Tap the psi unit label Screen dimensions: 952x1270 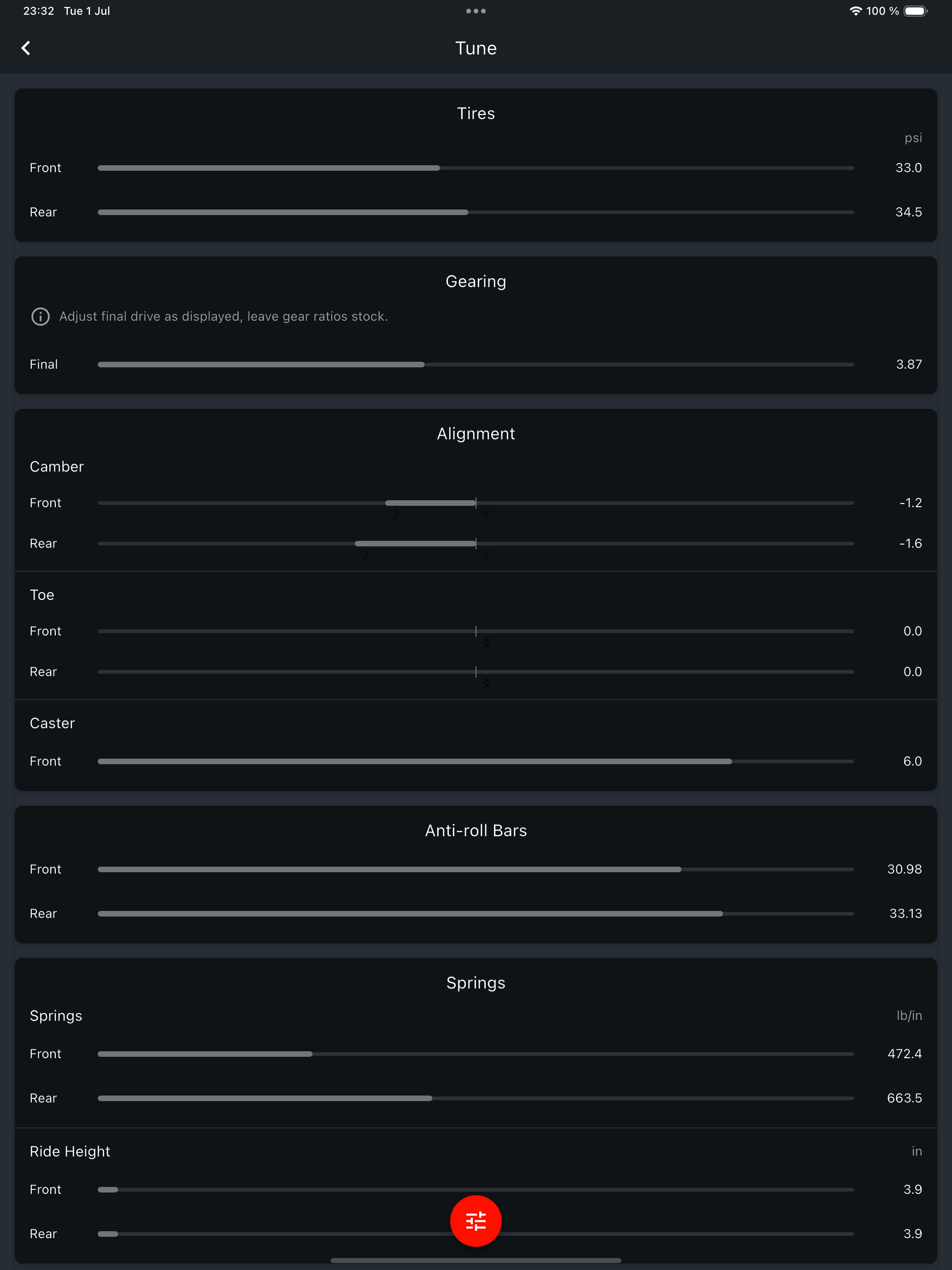(913, 138)
